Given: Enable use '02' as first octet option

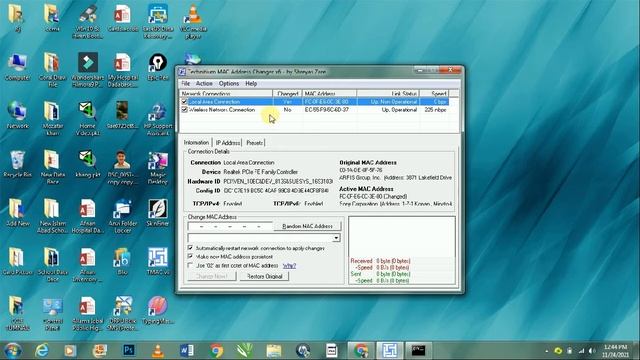Looking at the screenshot, I should (x=190, y=265).
